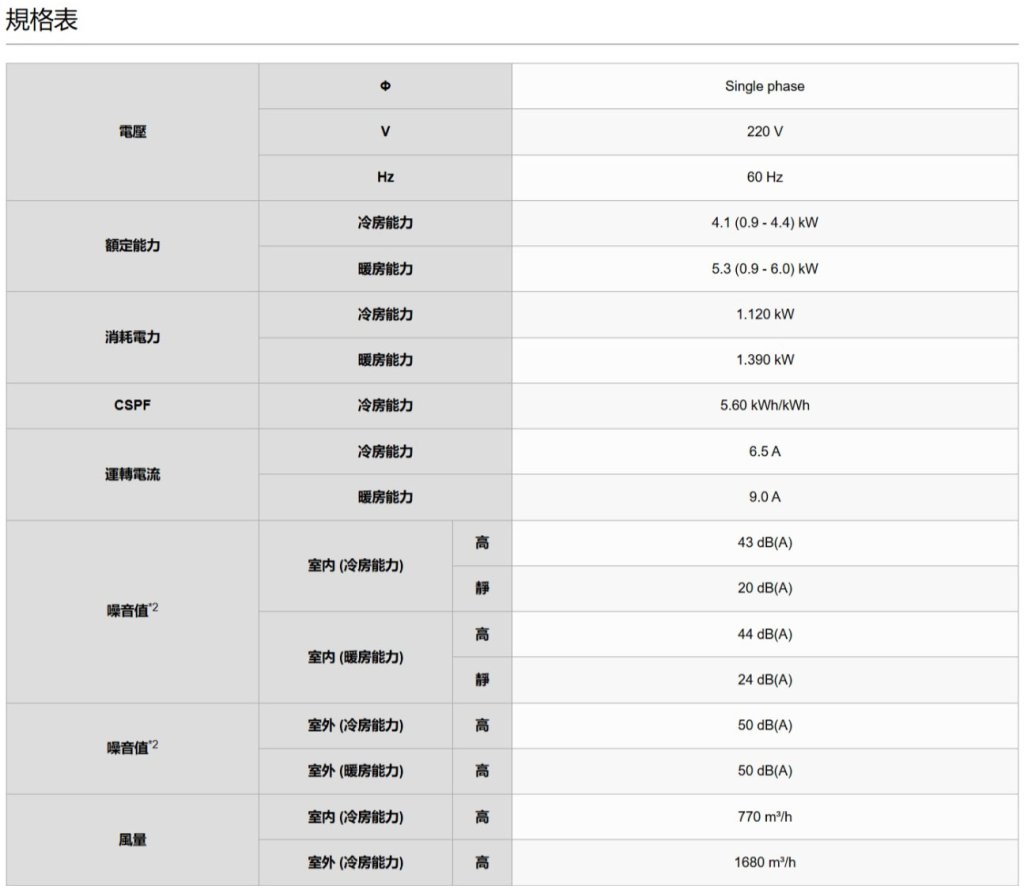The image size is (1024, 886).
Task: Click the 風量 row header
Action: 132,840
